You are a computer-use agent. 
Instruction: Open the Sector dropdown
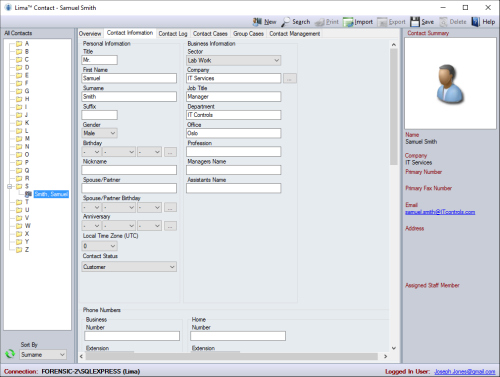(234, 60)
